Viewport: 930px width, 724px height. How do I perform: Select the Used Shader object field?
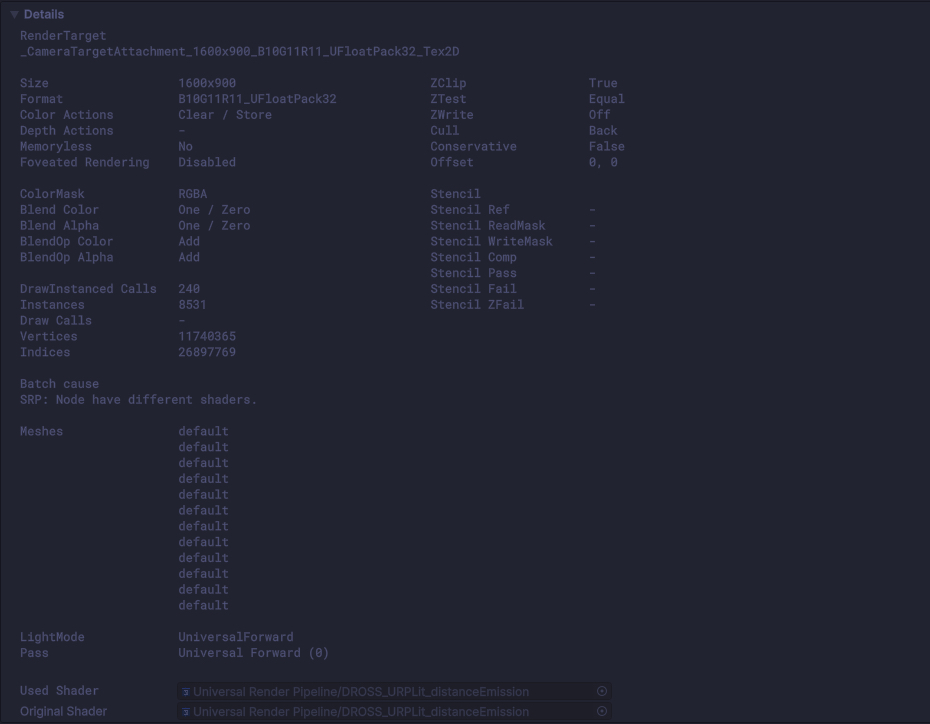coord(390,691)
